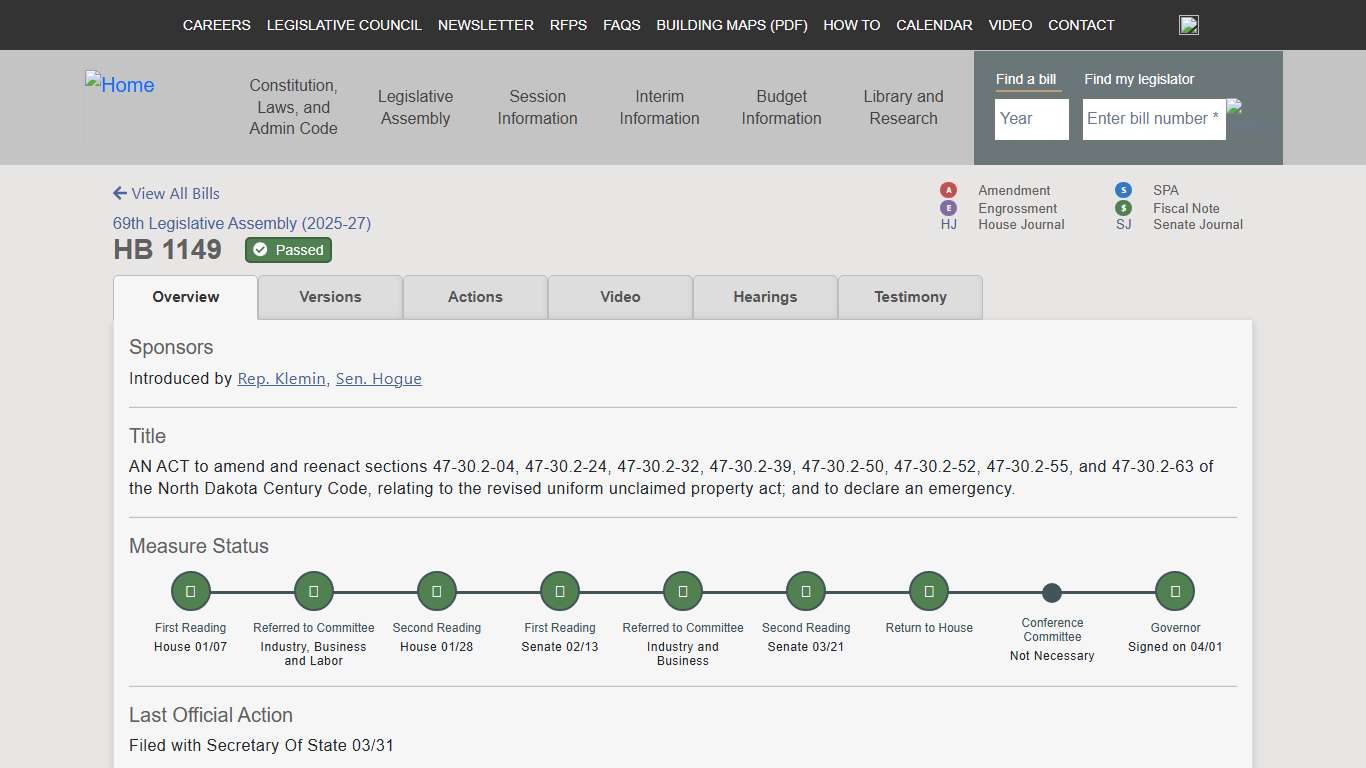Image resolution: width=1366 pixels, height=768 pixels.
Task: Click the Home logo image
Action: 120,86
